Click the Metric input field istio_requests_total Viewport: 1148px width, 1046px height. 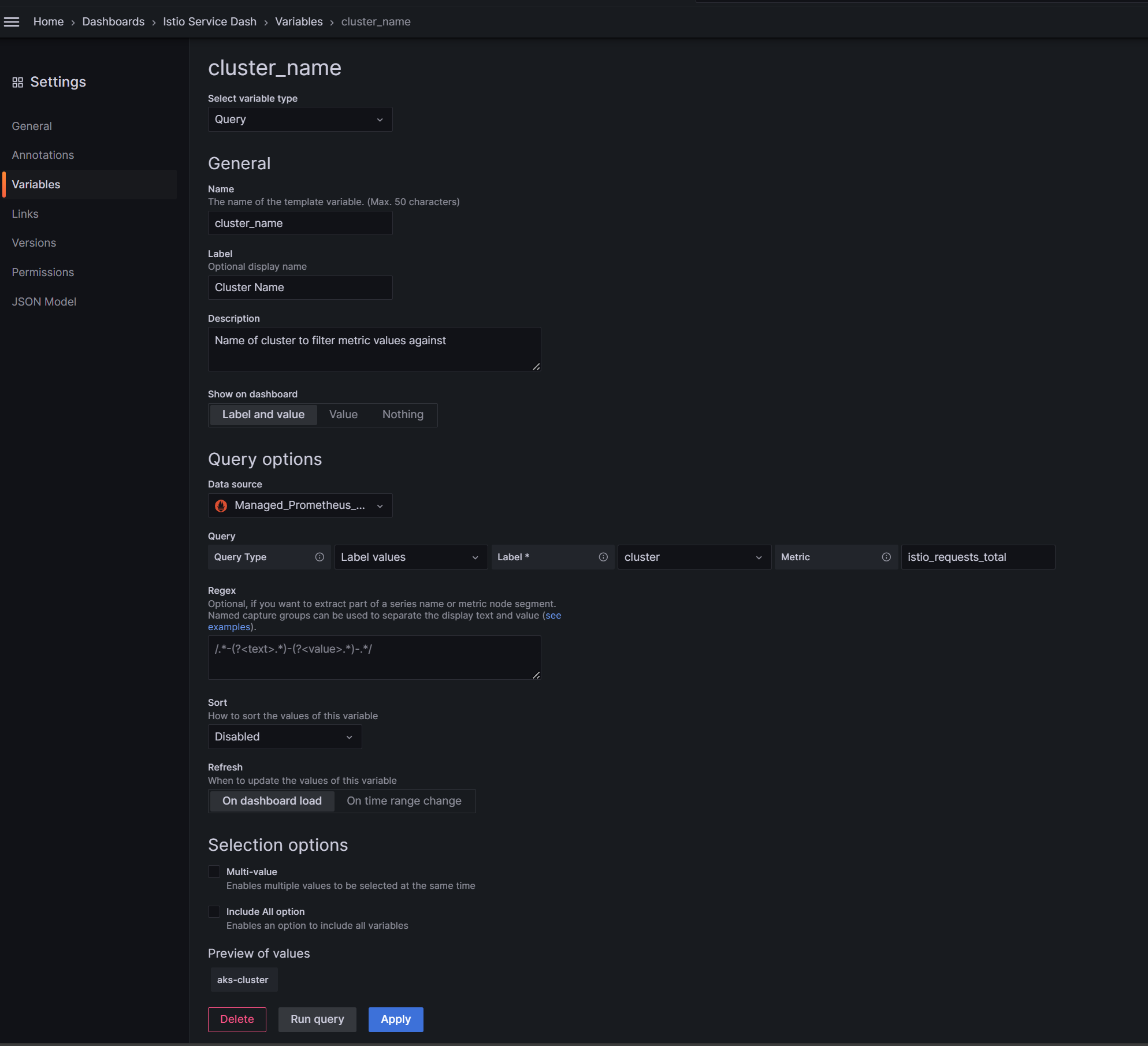(978, 557)
